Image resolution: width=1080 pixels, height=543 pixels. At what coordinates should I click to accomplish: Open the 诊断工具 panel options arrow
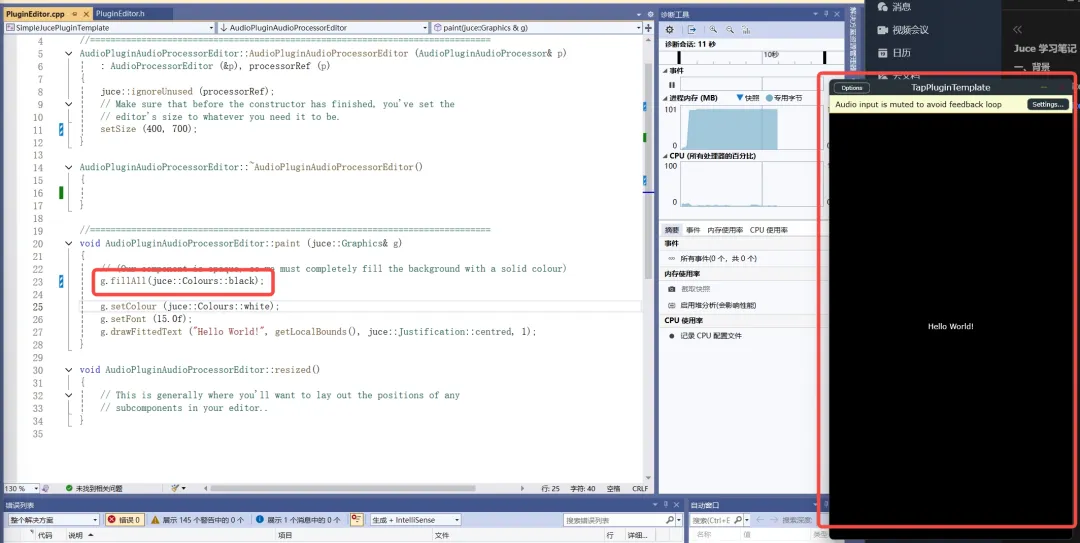tap(816, 14)
